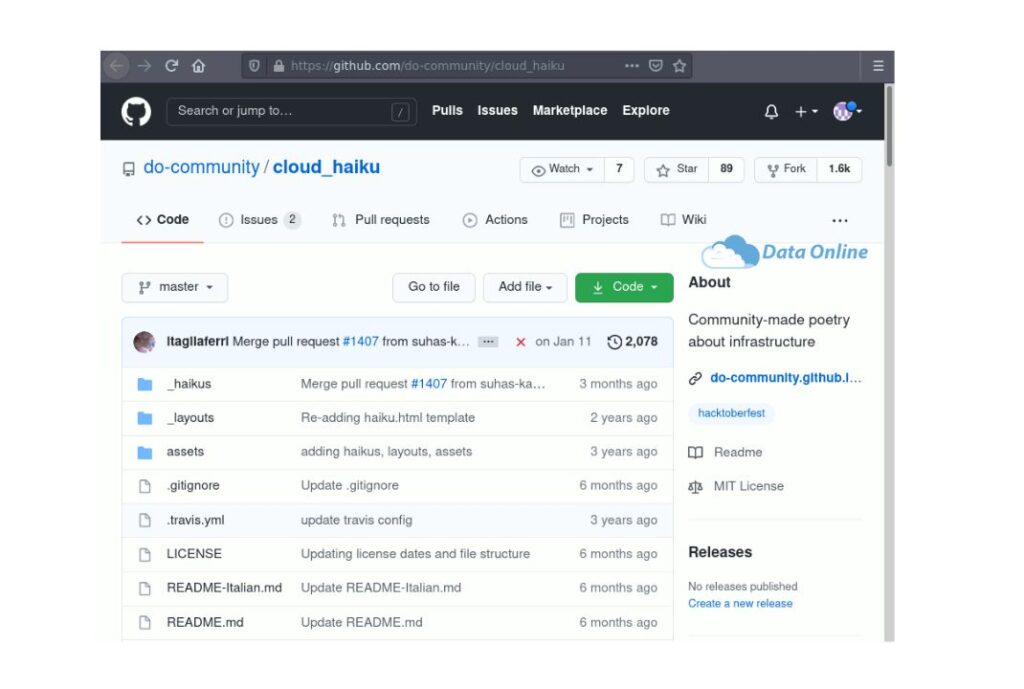Viewport: 1024px width, 689px height.
Task: Click Create a new release link
Action: 740,604
